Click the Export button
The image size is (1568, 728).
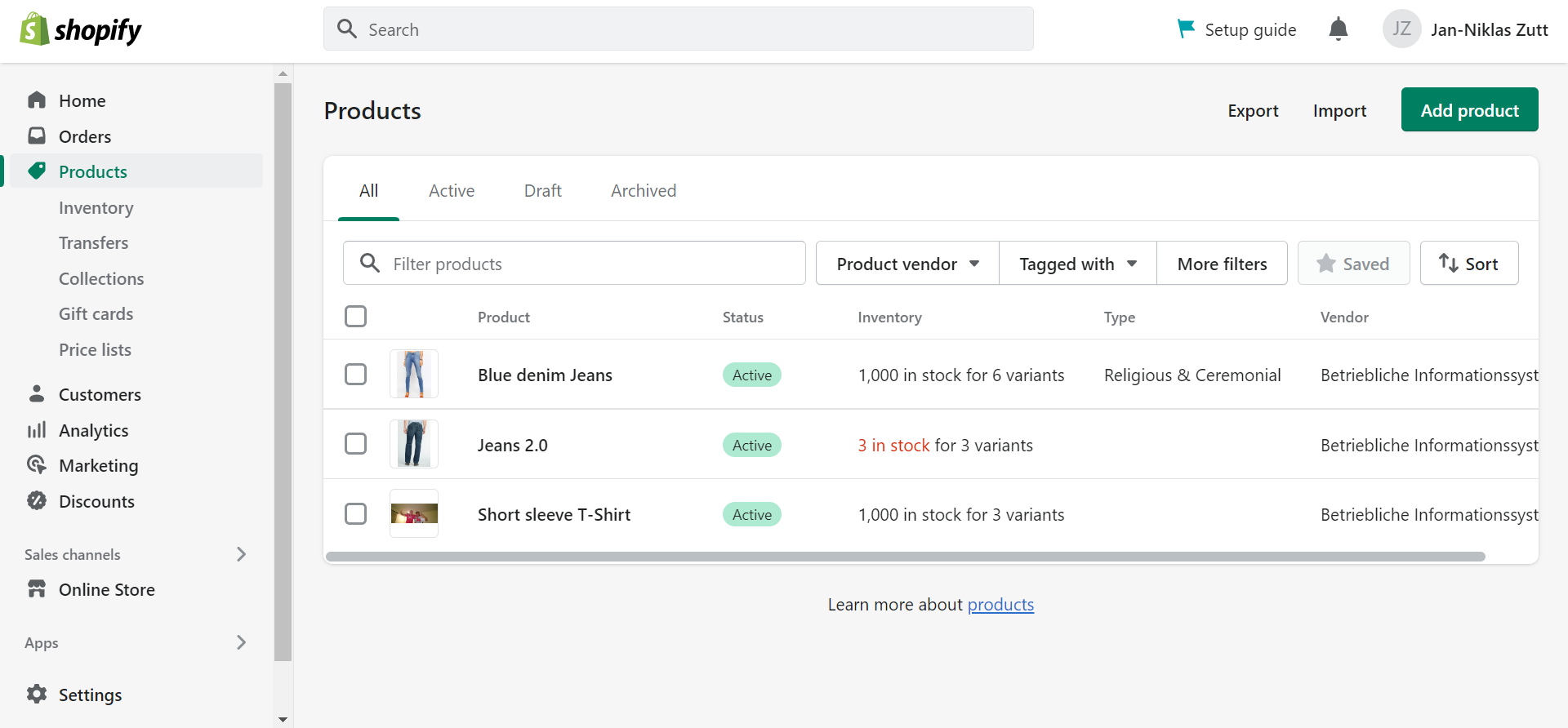pos(1253,110)
